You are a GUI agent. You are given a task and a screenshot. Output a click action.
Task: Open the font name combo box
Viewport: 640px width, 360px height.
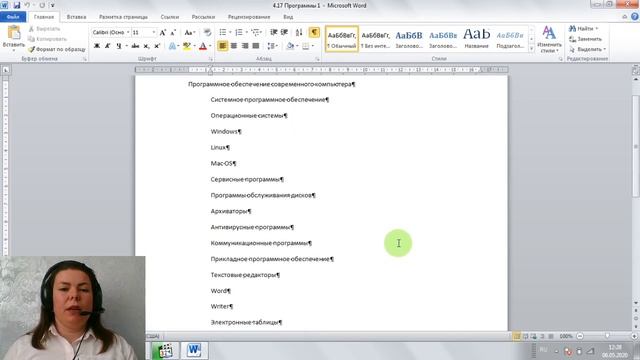[x=111, y=32]
